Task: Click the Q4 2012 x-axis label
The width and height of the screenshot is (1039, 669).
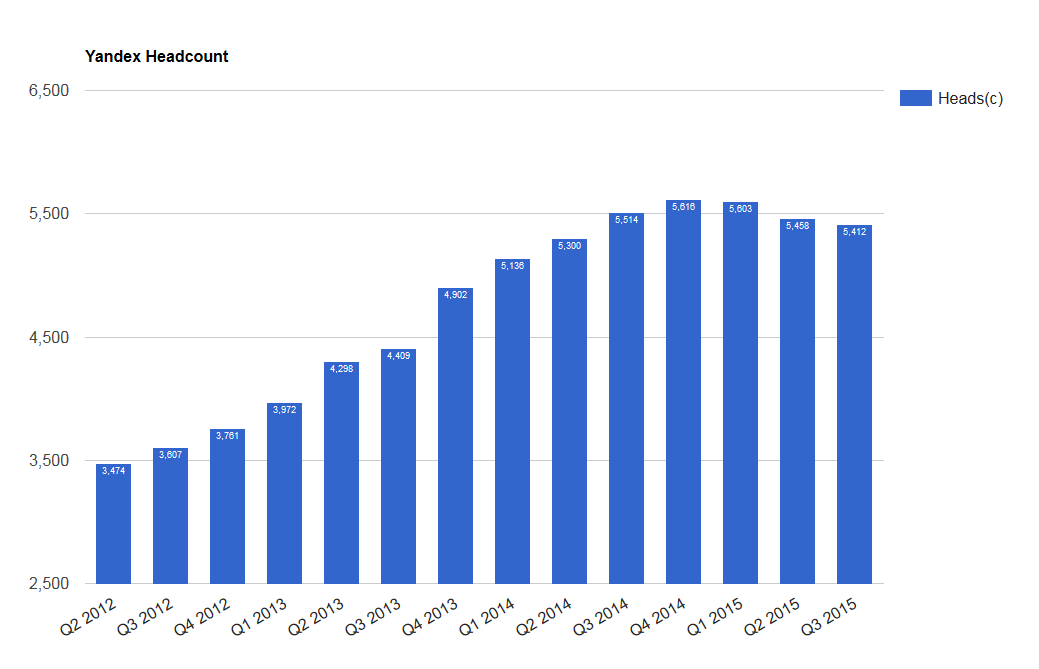Action: coord(202,617)
